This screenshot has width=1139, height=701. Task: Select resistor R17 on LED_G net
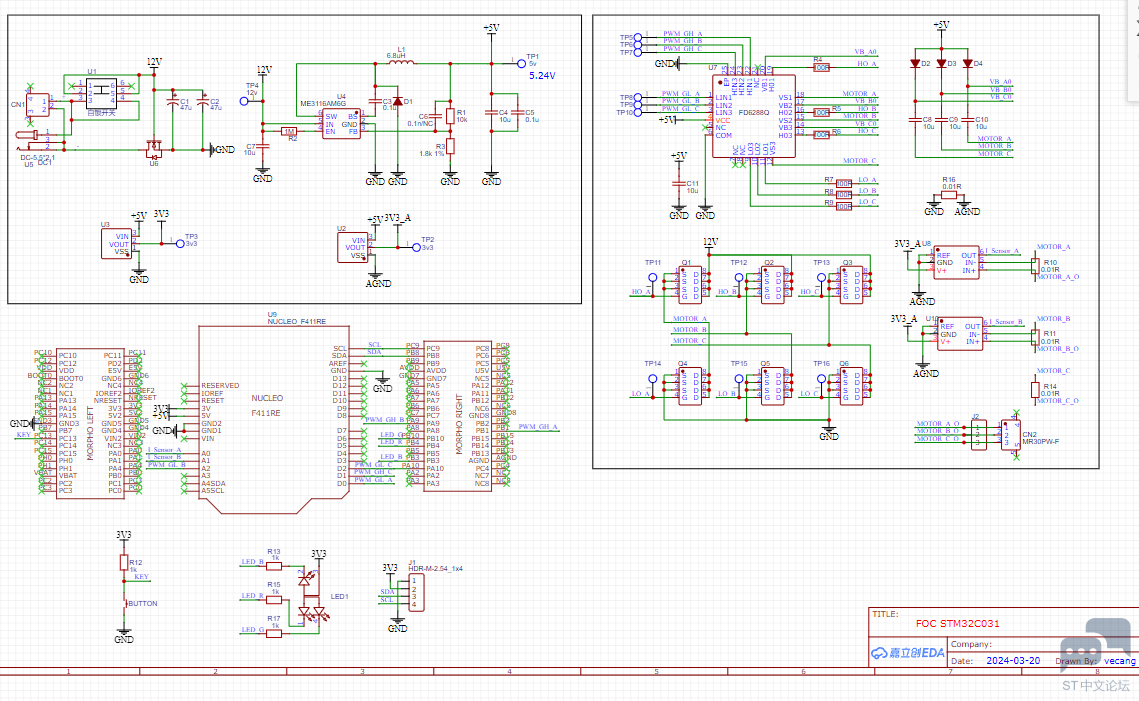274,633
